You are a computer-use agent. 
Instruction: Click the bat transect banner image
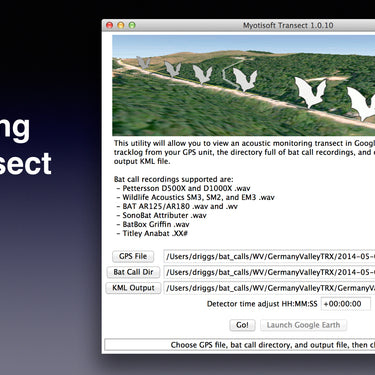(244, 85)
